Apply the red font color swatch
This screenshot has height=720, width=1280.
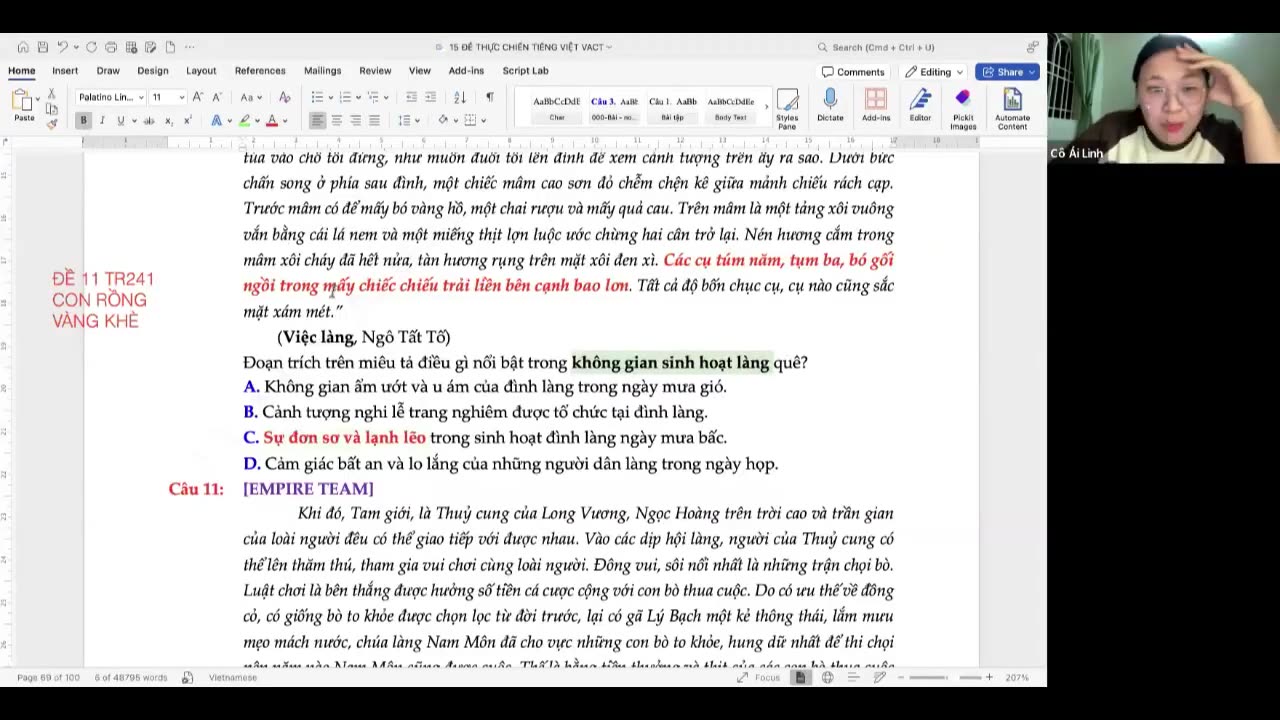(271, 121)
